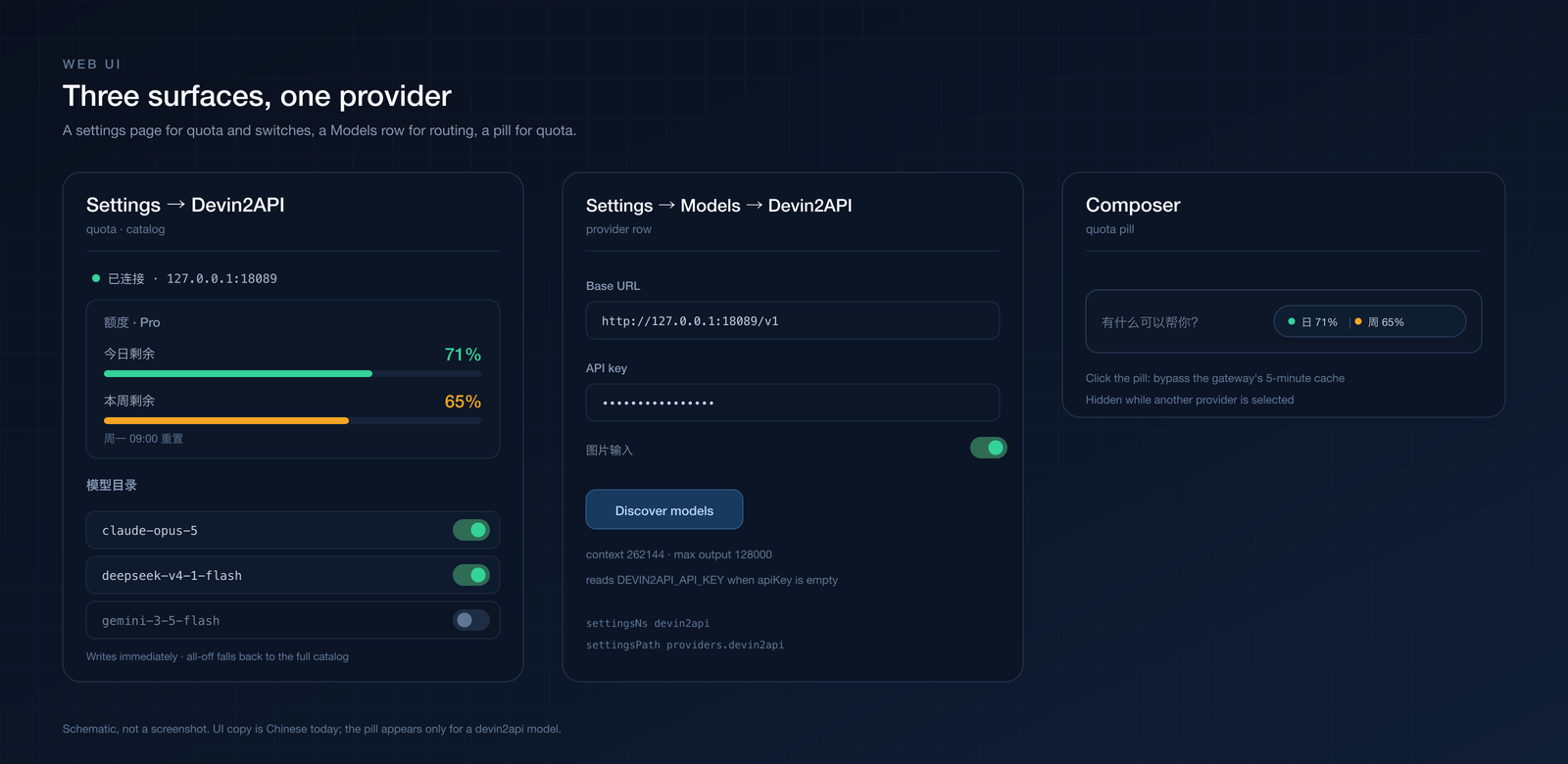Screen dimensions: 1568x764
Task: Click the context 262144 max output line
Action: tap(679, 554)
